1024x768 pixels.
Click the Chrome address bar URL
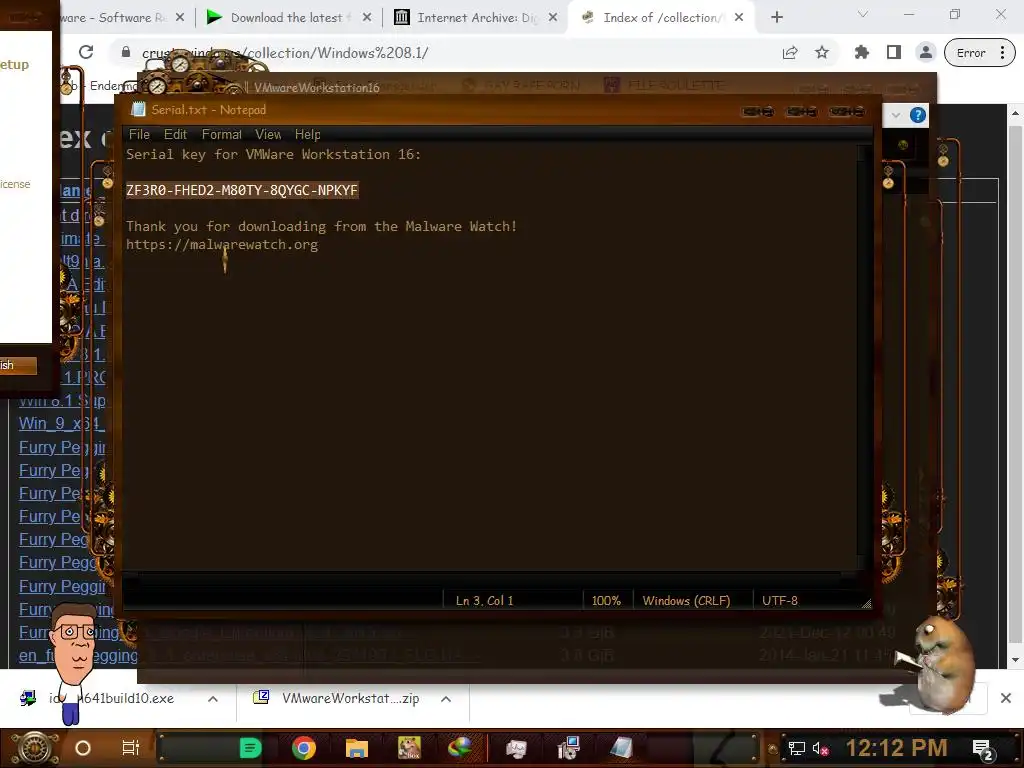(285, 53)
